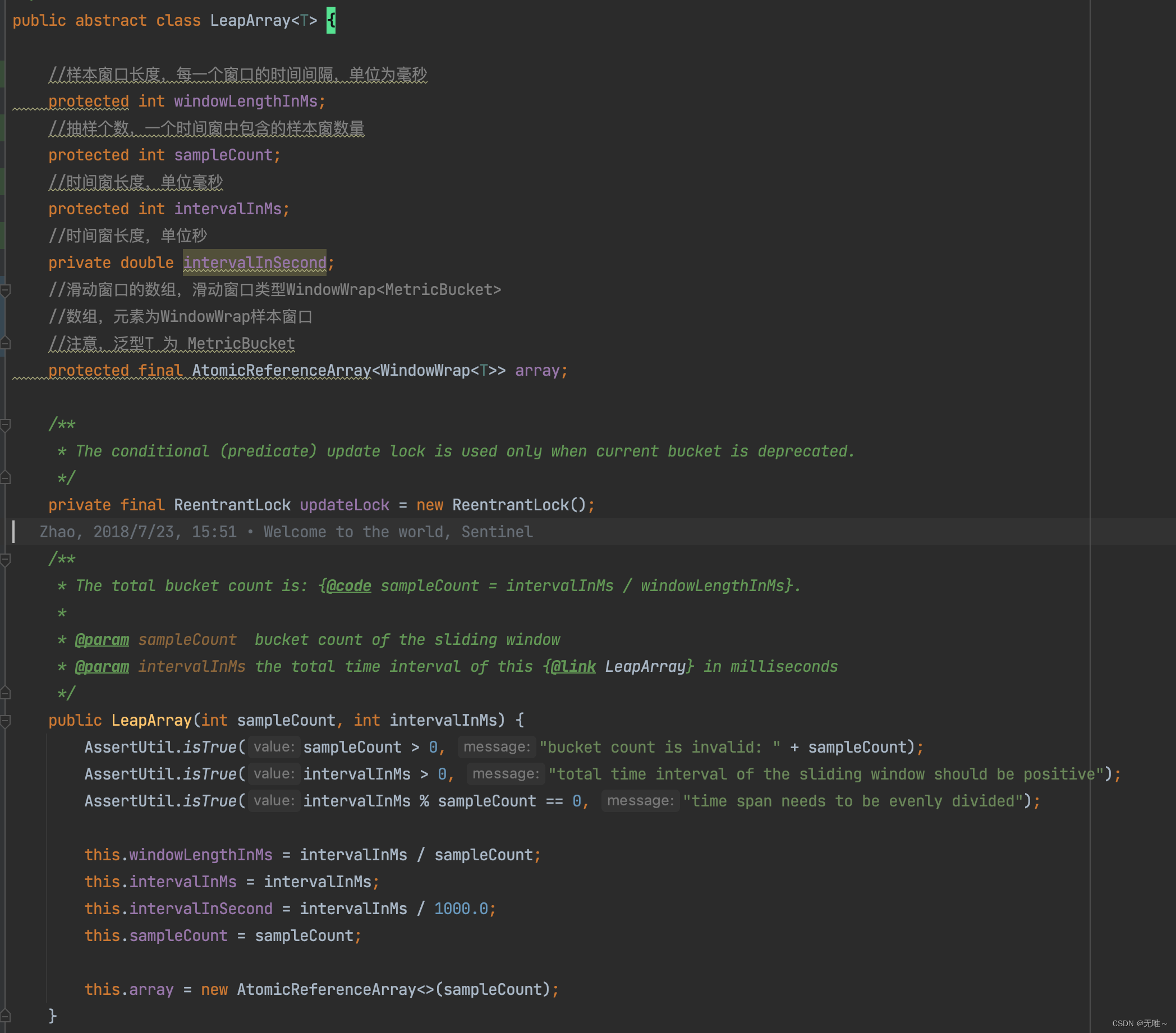
Task: Click the string "time span needs to be evenly divided"
Action: pos(853,801)
